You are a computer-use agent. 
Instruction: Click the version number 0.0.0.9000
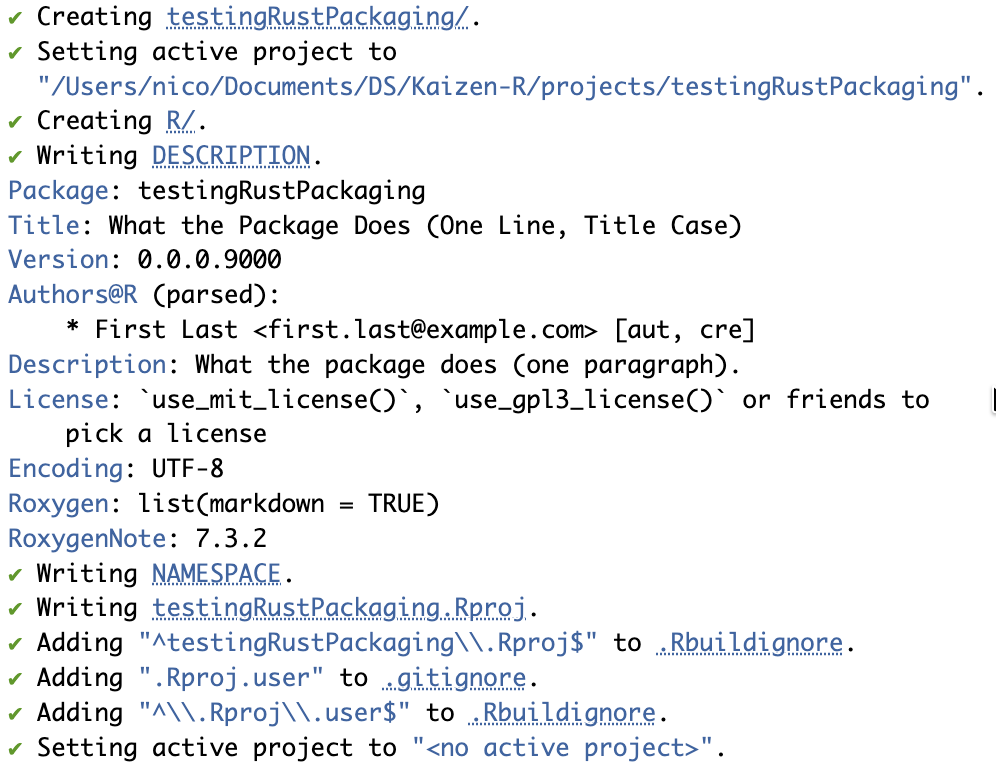click(x=209, y=260)
